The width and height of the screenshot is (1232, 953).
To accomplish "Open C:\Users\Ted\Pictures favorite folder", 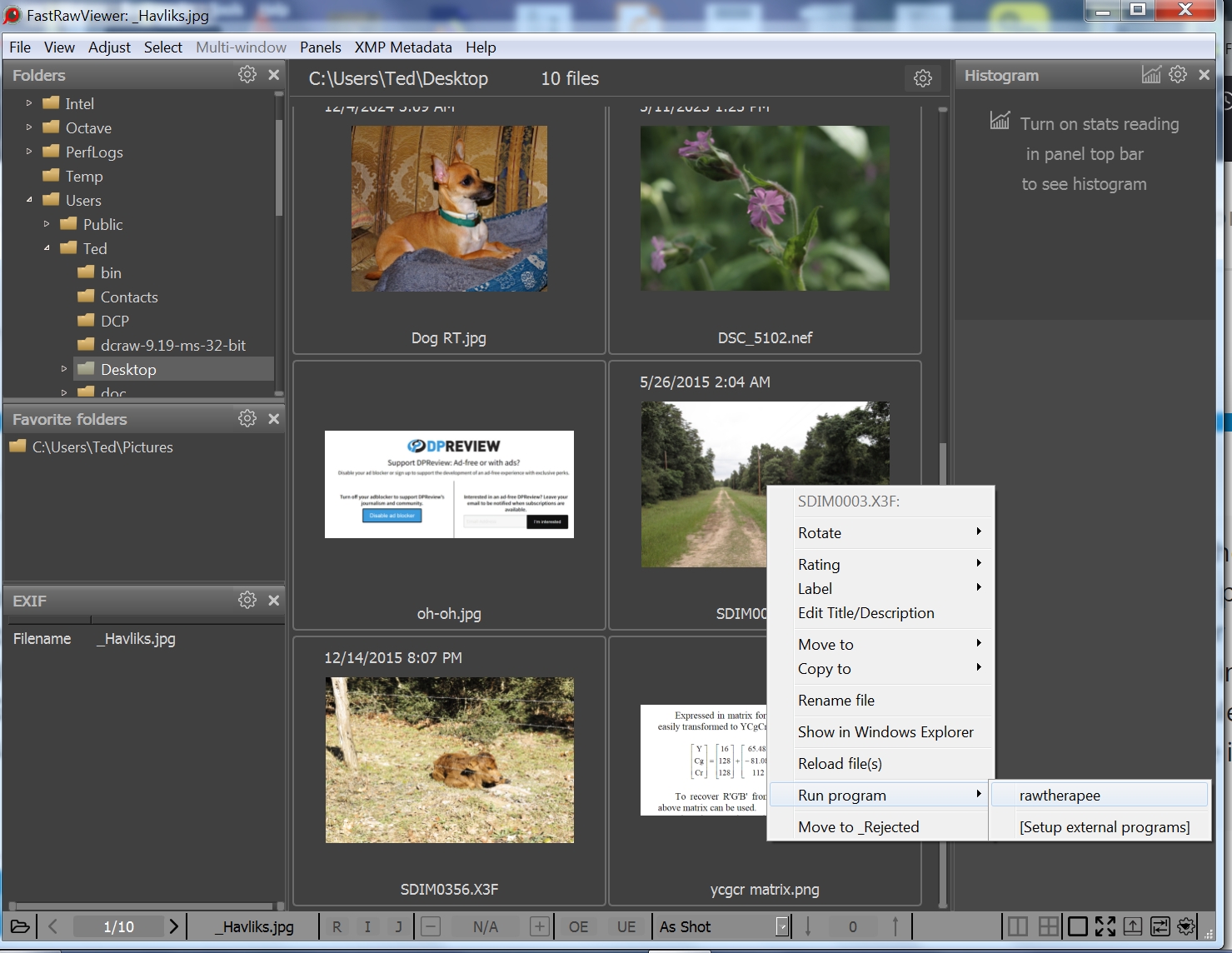I will point(102,447).
